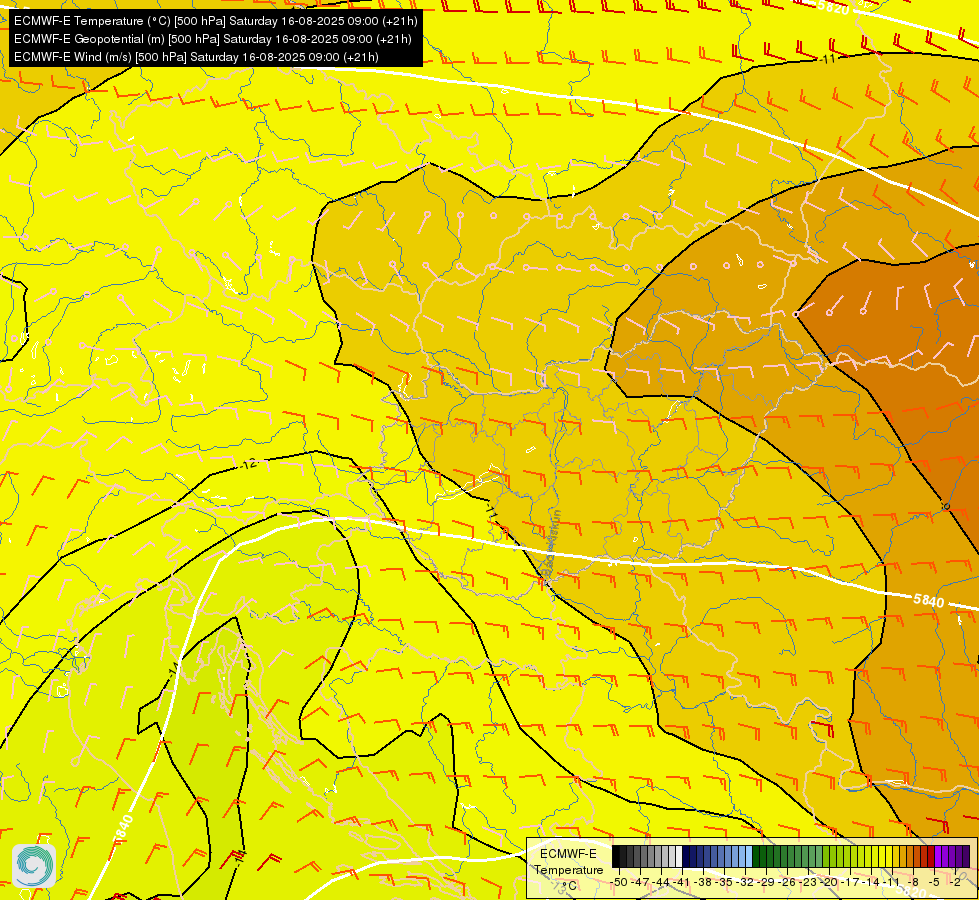
Task: Click the °C unit label in the legend
Action: [x=569, y=886]
